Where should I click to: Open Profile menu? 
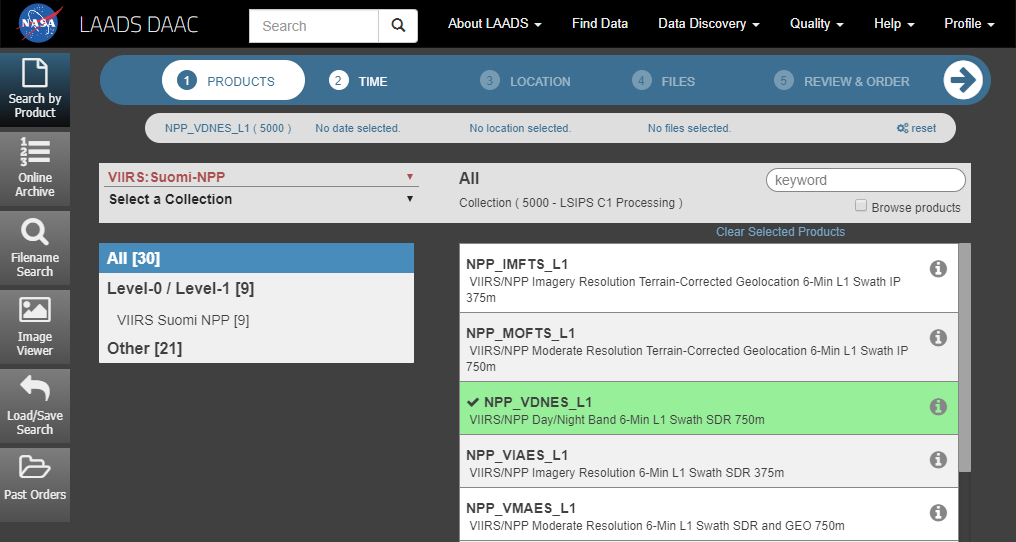[969, 23]
